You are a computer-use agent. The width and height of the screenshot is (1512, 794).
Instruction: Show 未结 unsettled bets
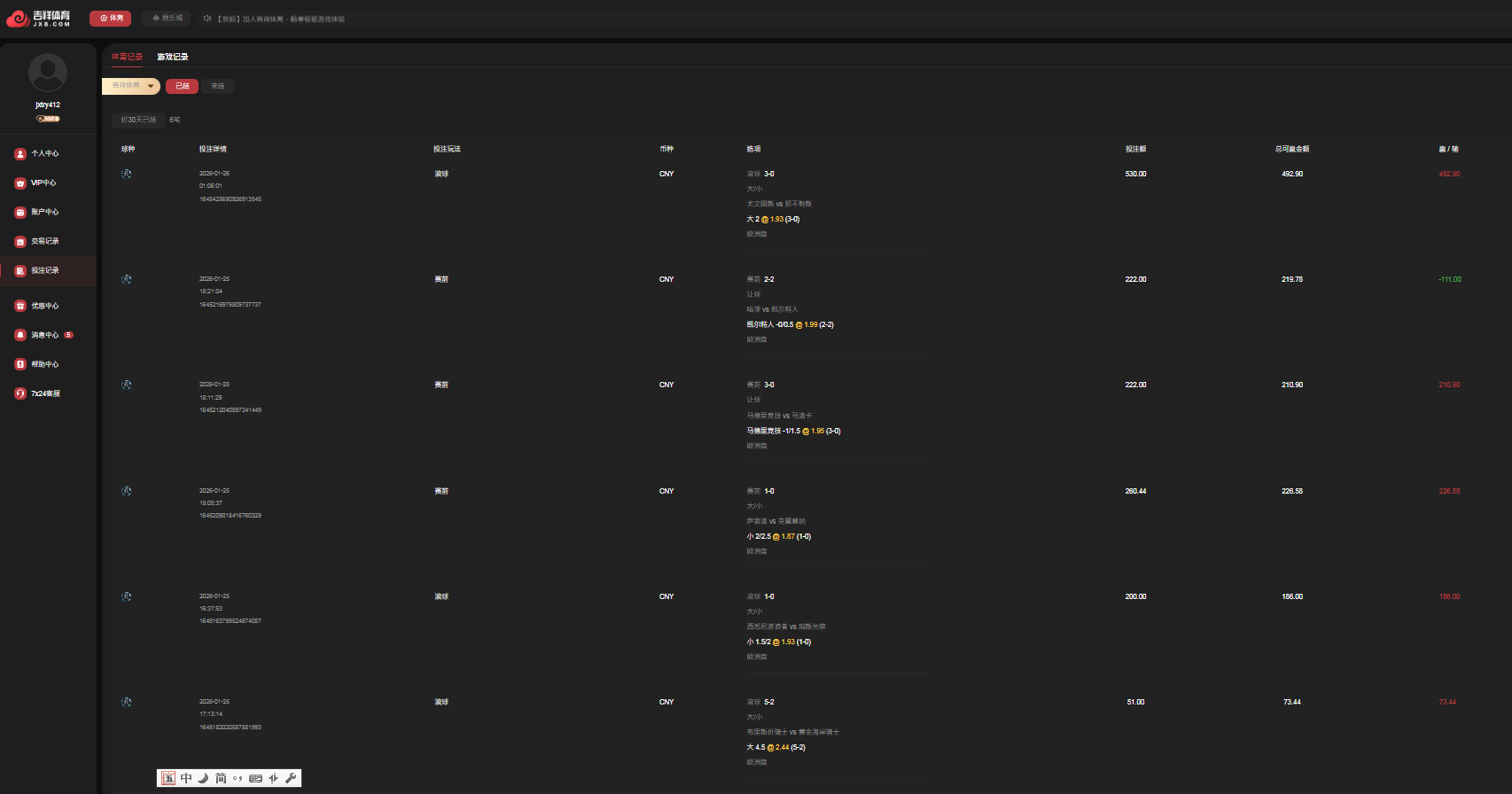pos(217,86)
